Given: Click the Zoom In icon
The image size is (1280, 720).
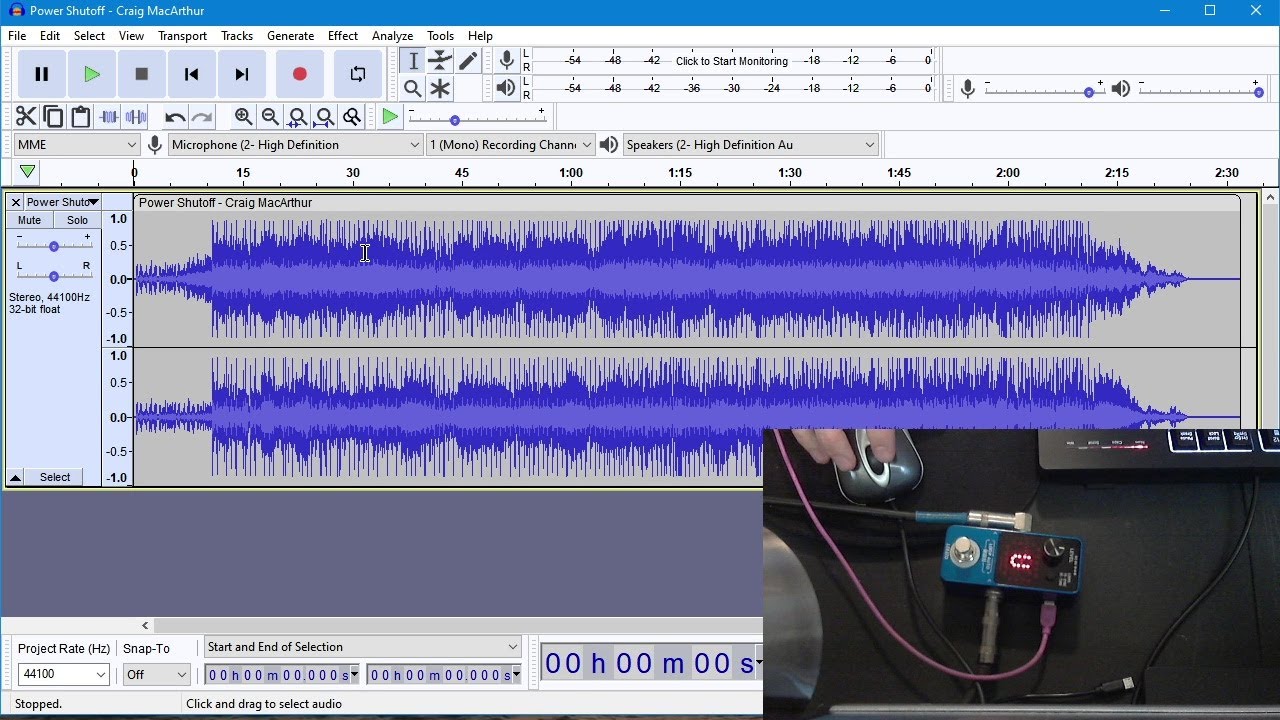Looking at the screenshot, I should 243,117.
